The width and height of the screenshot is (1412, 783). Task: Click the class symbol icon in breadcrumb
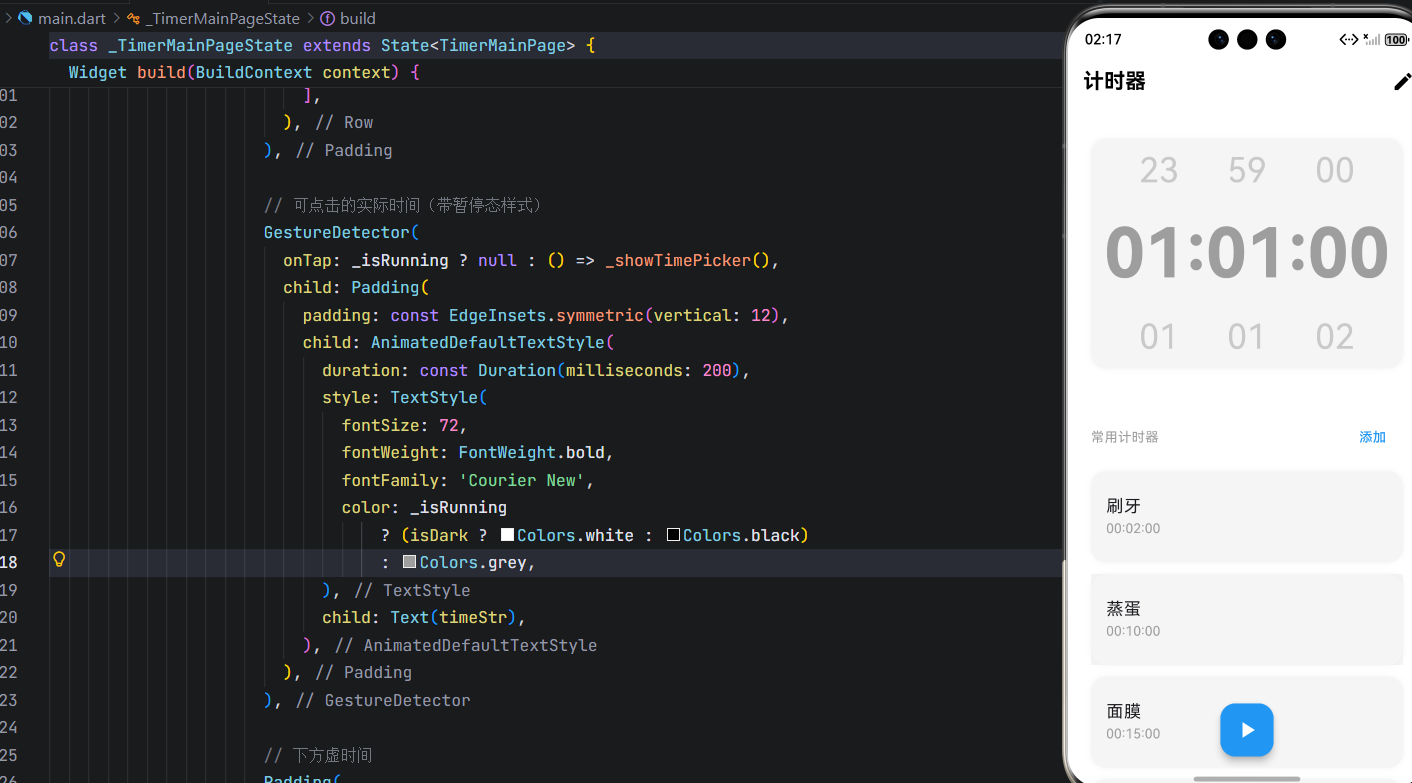tap(133, 18)
